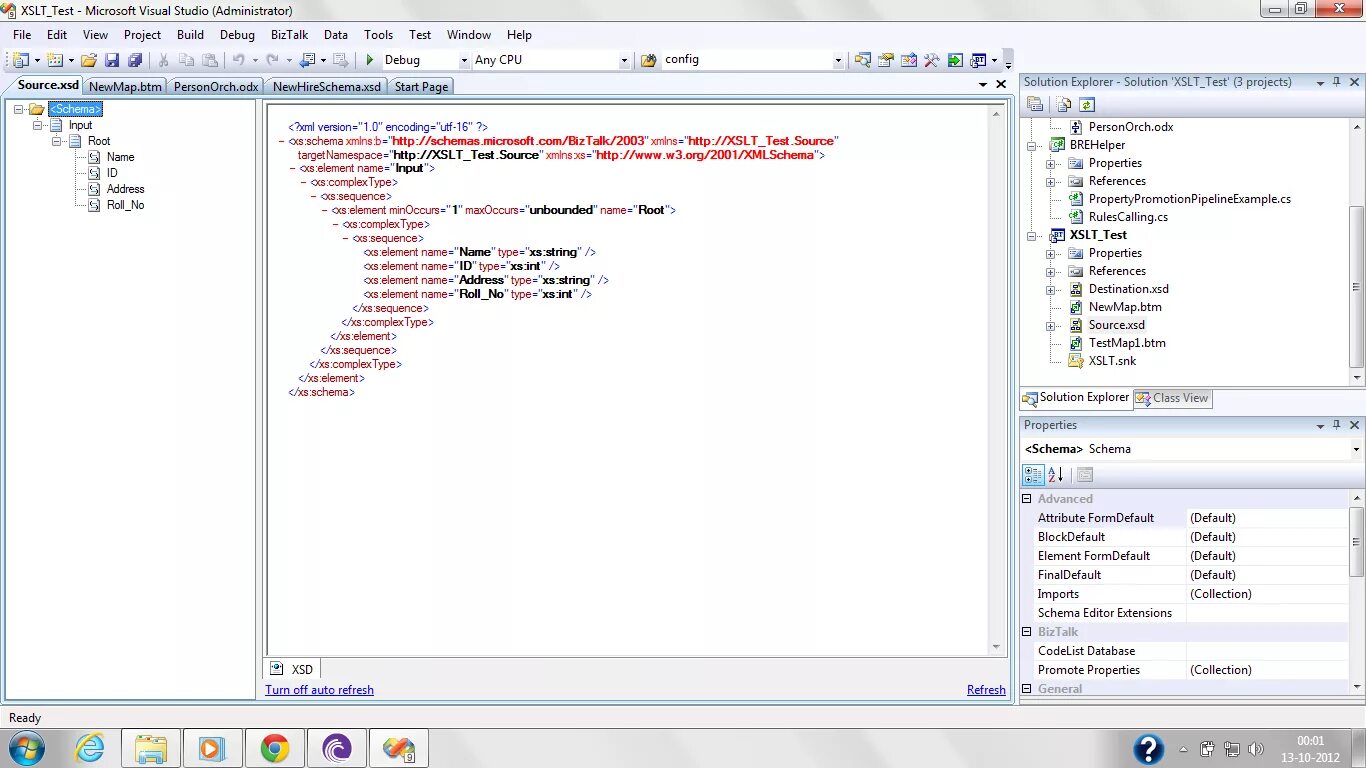Open the Debug configuration dropdown
The image size is (1366, 768).
pos(464,60)
